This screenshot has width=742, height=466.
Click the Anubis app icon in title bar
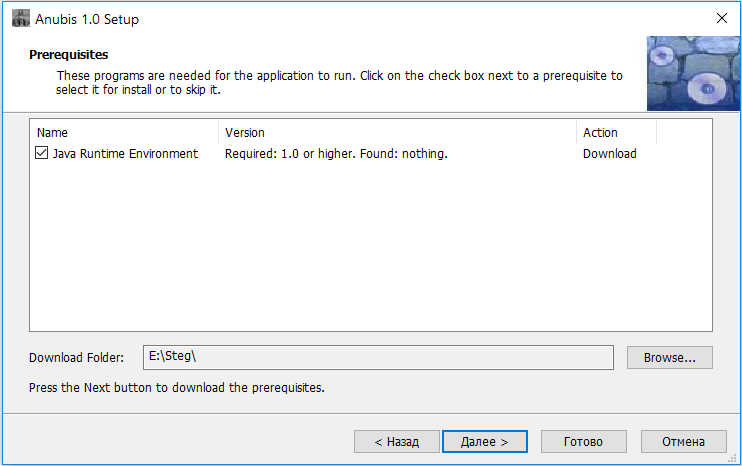[x=20, y=17]
